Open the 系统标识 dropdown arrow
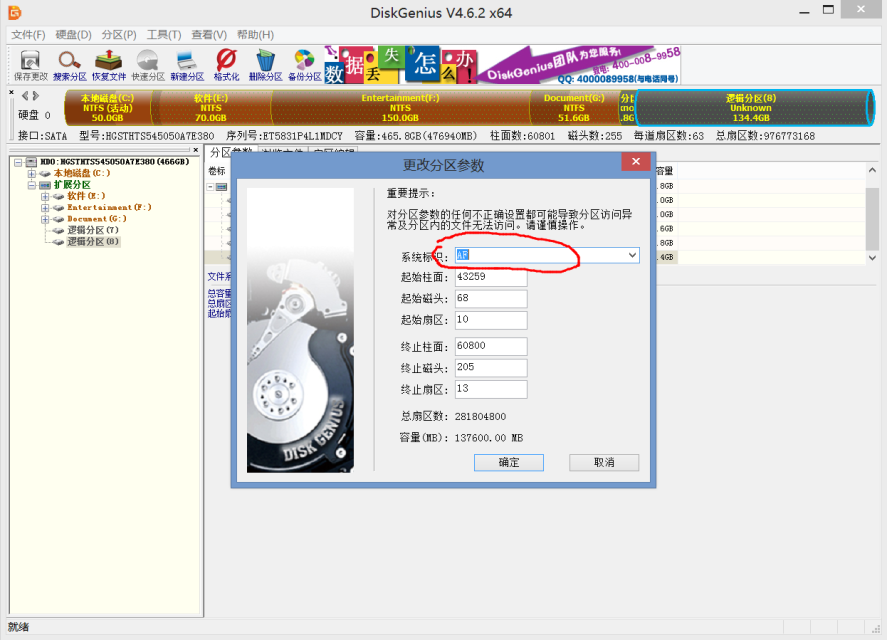 click(x=632, y=256)
